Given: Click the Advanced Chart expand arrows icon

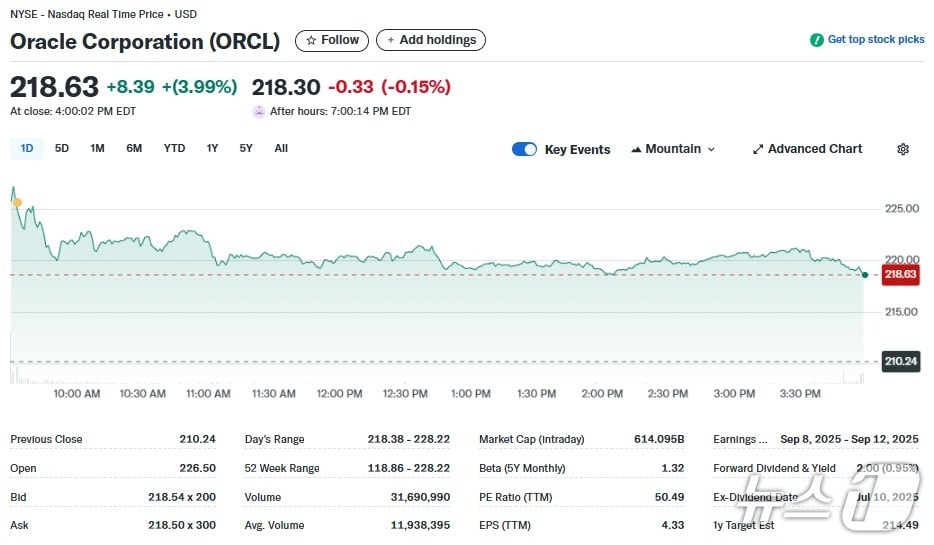Looking at the screenshot, I should point(758,149).
